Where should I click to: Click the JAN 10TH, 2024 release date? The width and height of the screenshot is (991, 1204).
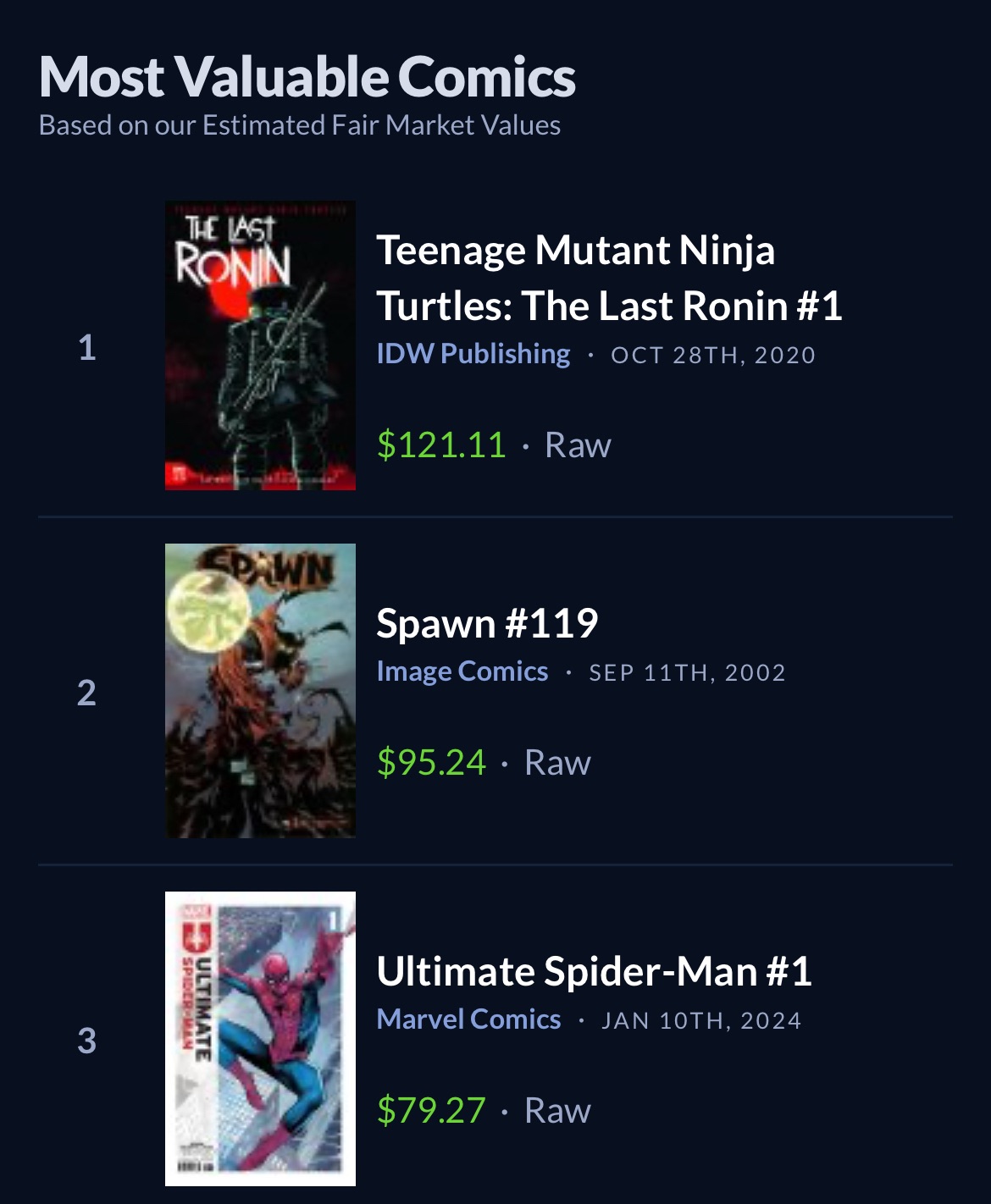point(701,1021)
